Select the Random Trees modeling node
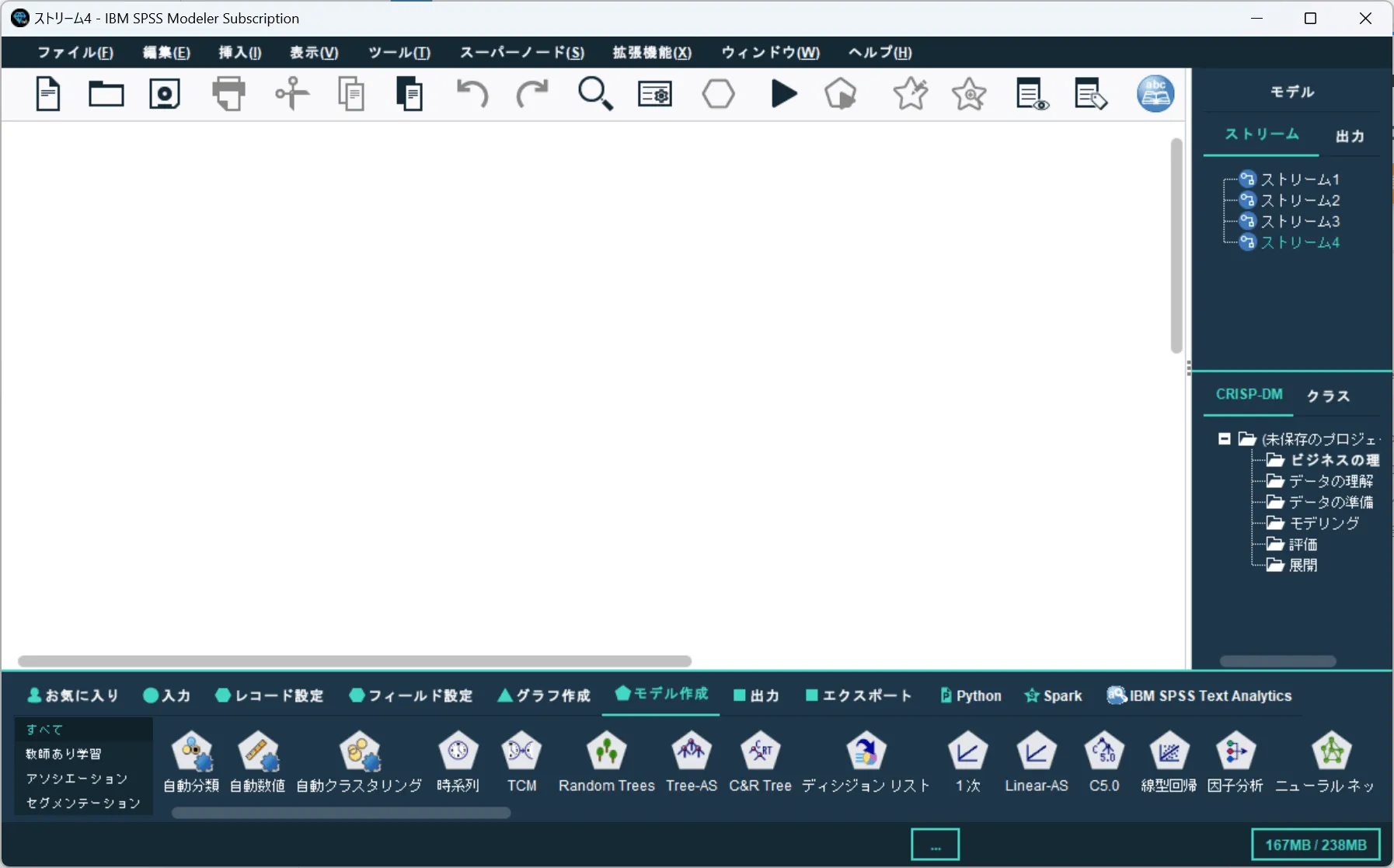 (x=607, y=762)
